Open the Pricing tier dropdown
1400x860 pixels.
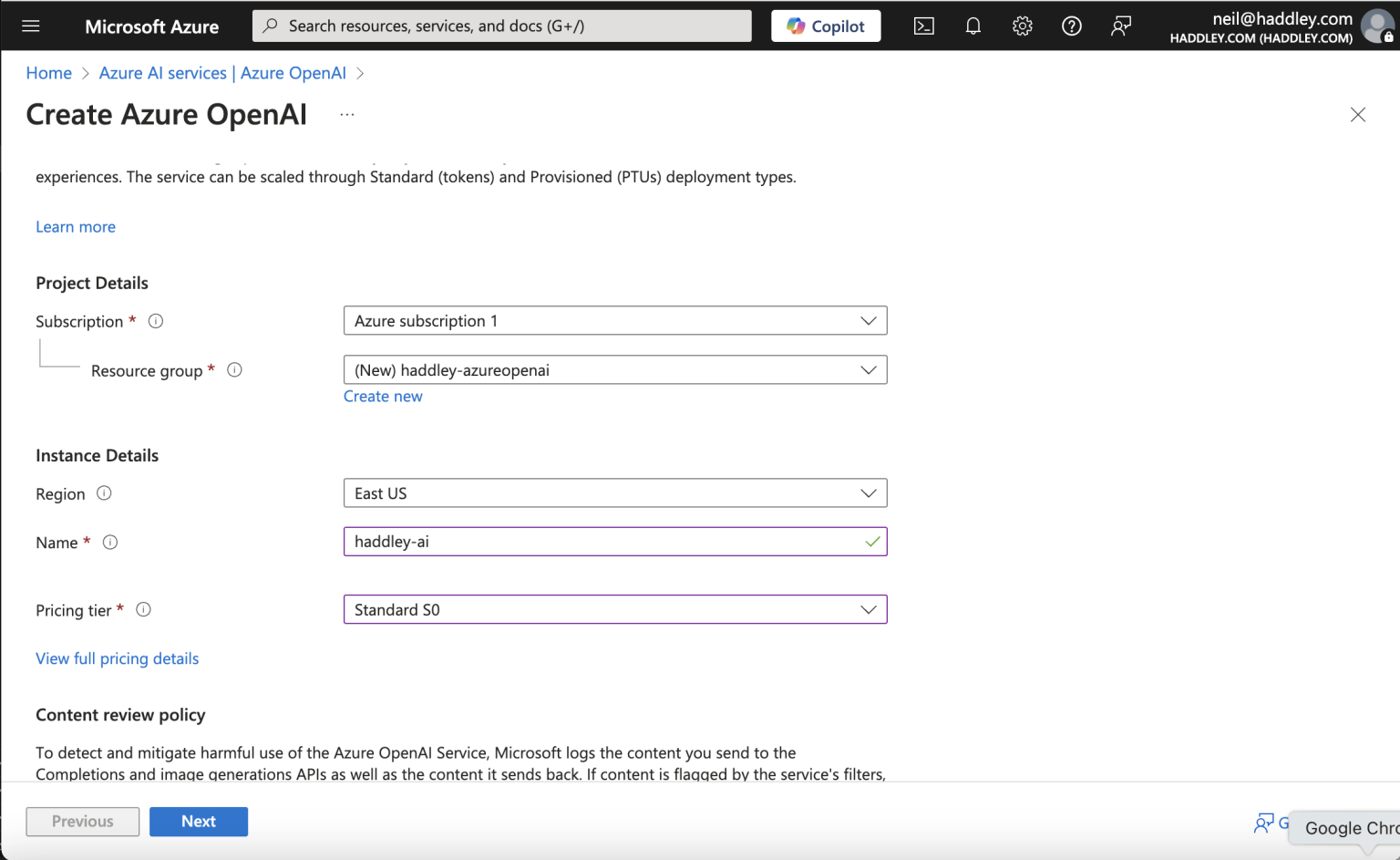(x=614, y=610)
